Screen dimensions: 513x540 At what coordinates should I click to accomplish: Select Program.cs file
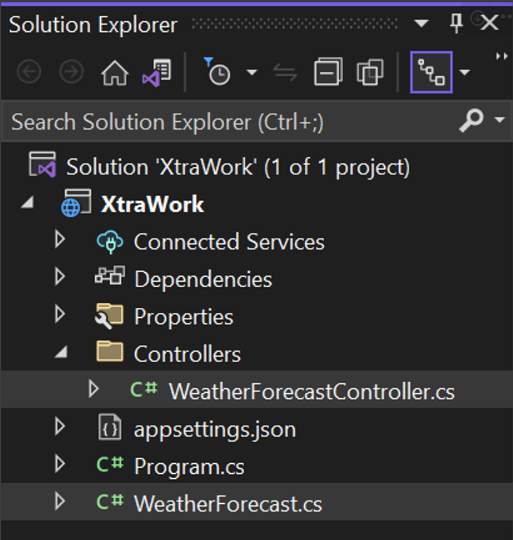(189, 467)
